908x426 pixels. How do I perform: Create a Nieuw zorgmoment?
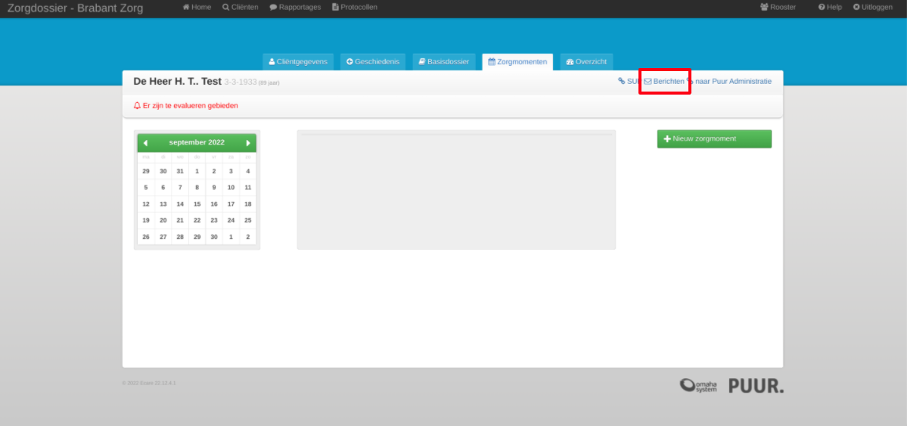tap(714, 139)
